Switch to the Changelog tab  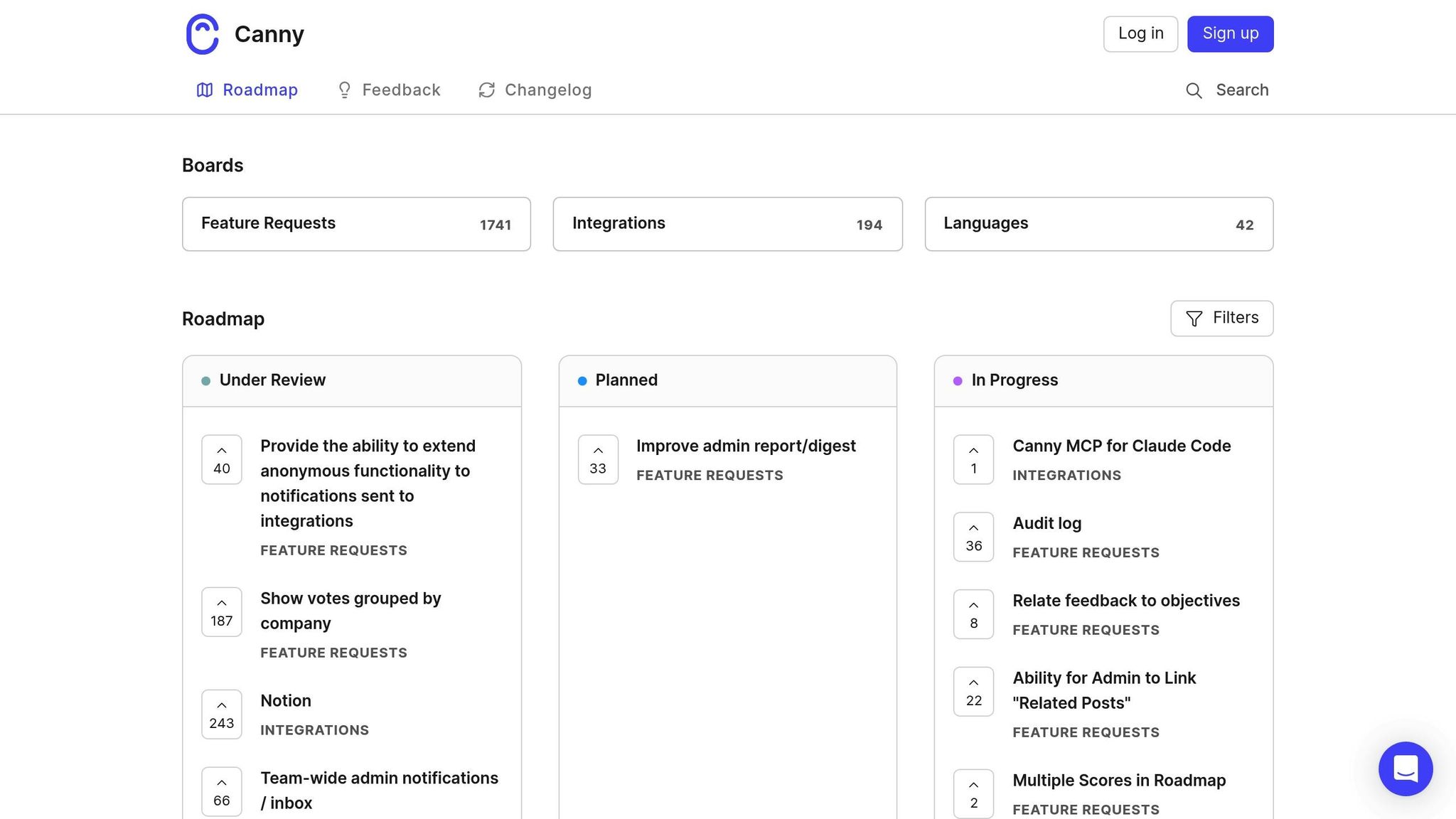tap(535, 90)
